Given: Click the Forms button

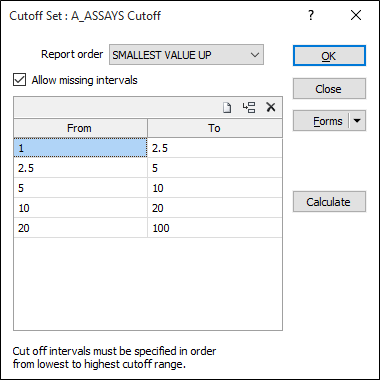Looking at the screenshot, I should pyautogui.click(x=321, y=121).
